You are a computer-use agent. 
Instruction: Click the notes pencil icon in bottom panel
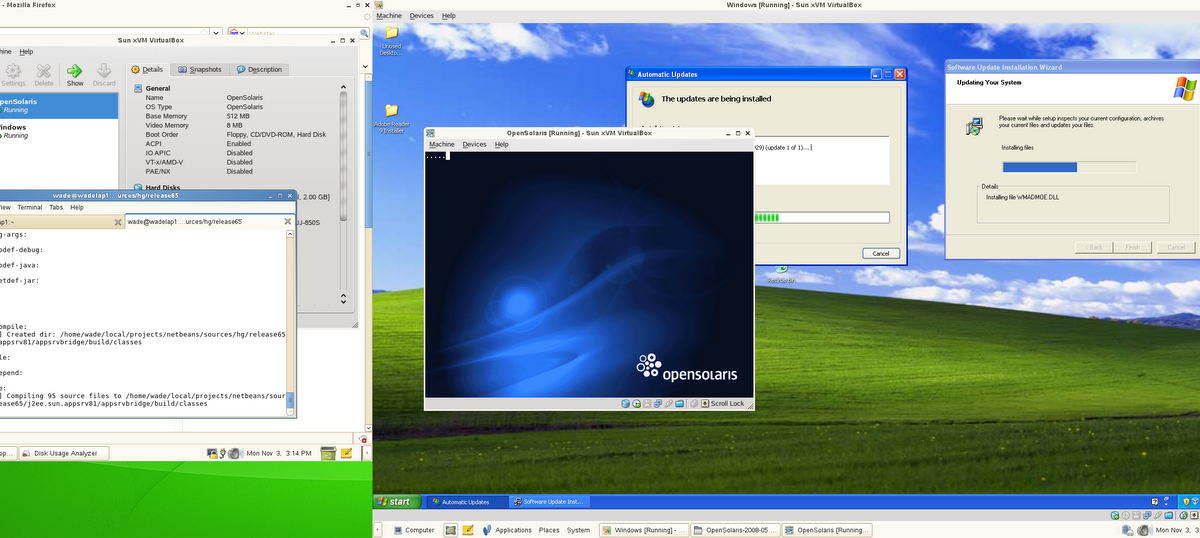point(467,530)
